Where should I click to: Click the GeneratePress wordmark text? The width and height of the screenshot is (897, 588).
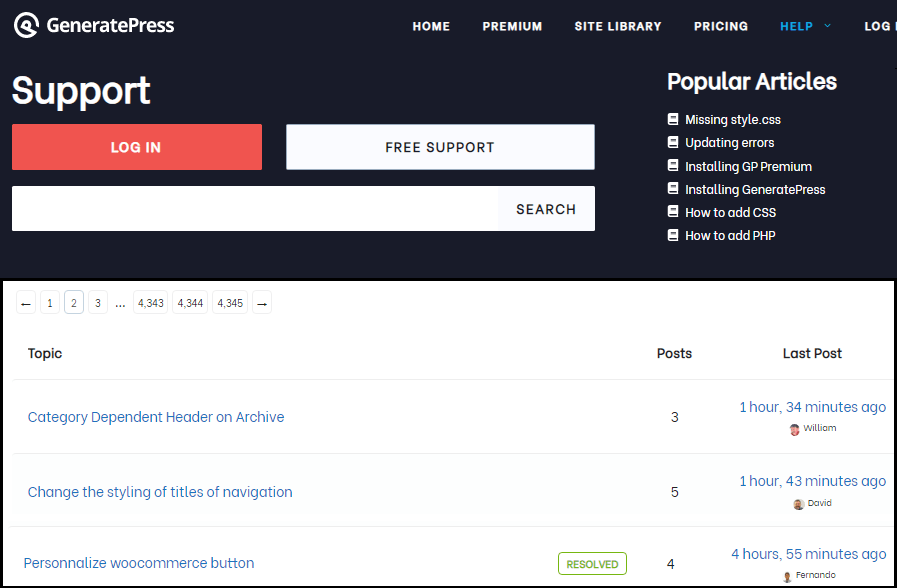point(110,25)
